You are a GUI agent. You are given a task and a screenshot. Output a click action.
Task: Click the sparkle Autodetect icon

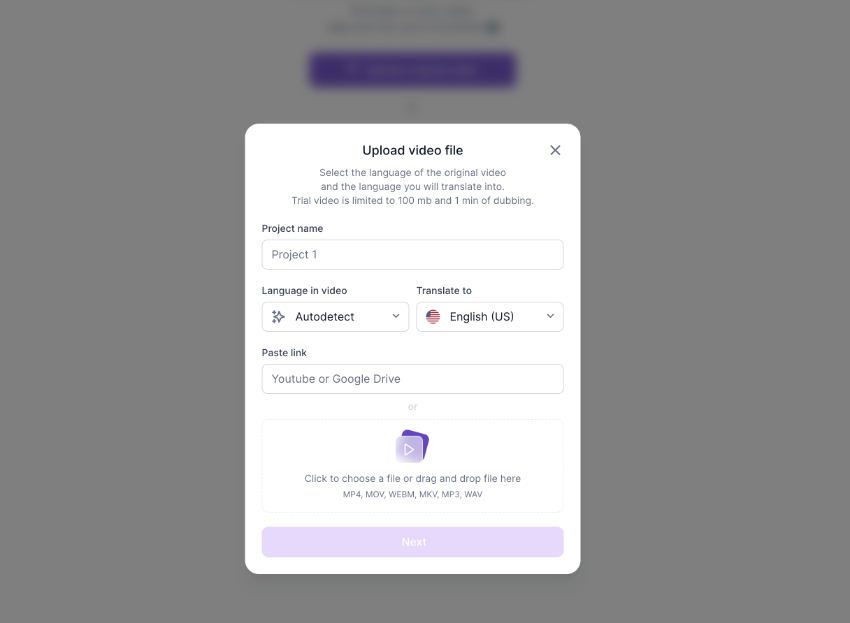[x=278, y=317]
